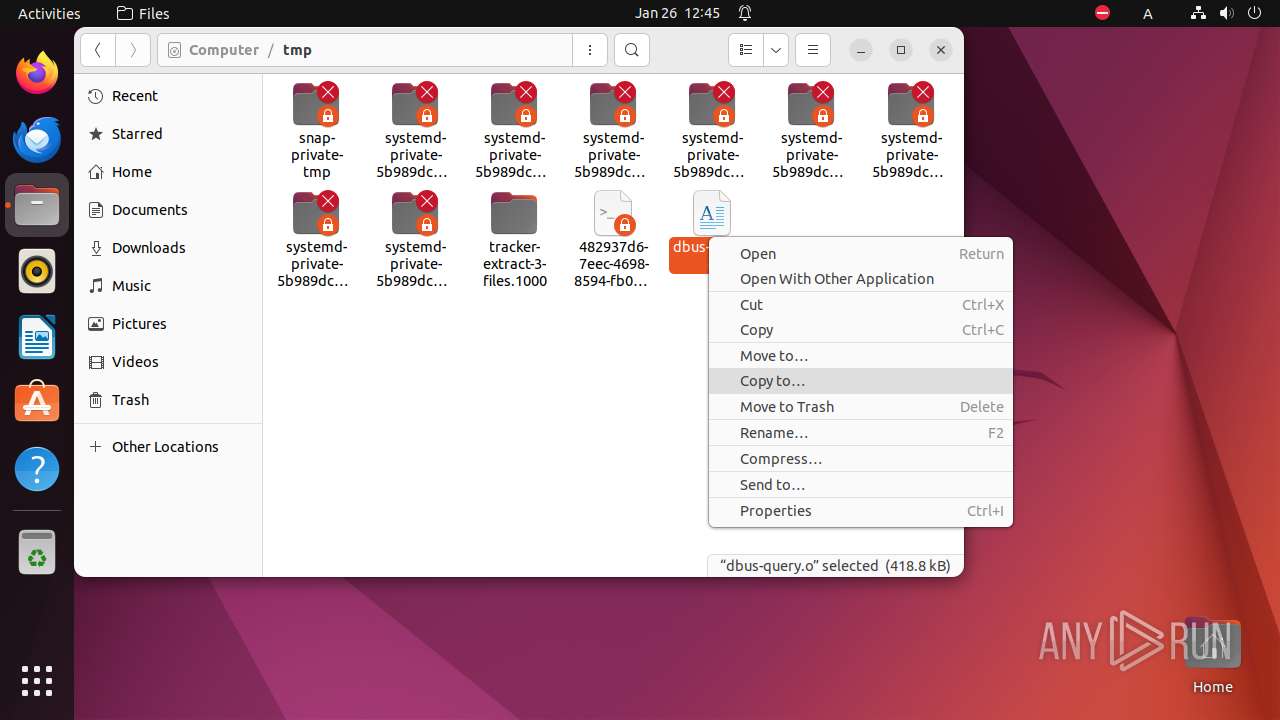
Task: Click tmp in the path bar
Action: click(297, 50)
